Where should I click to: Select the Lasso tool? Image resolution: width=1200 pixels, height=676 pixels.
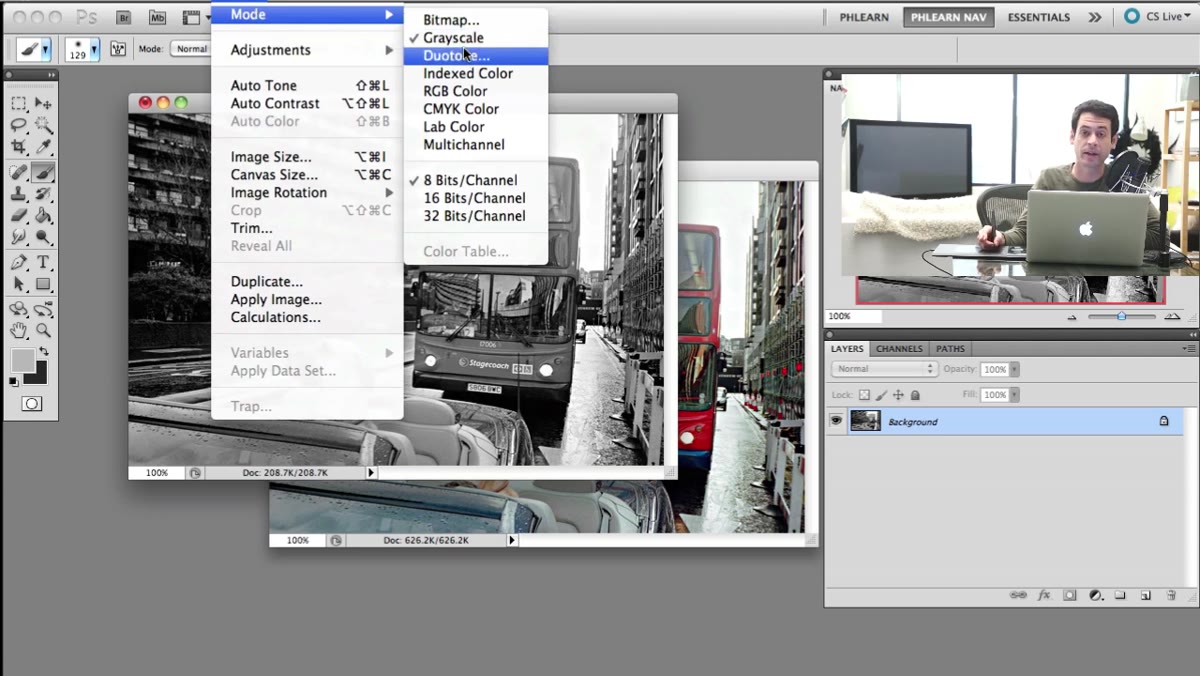pyautogui.click(x=18, y=125)
